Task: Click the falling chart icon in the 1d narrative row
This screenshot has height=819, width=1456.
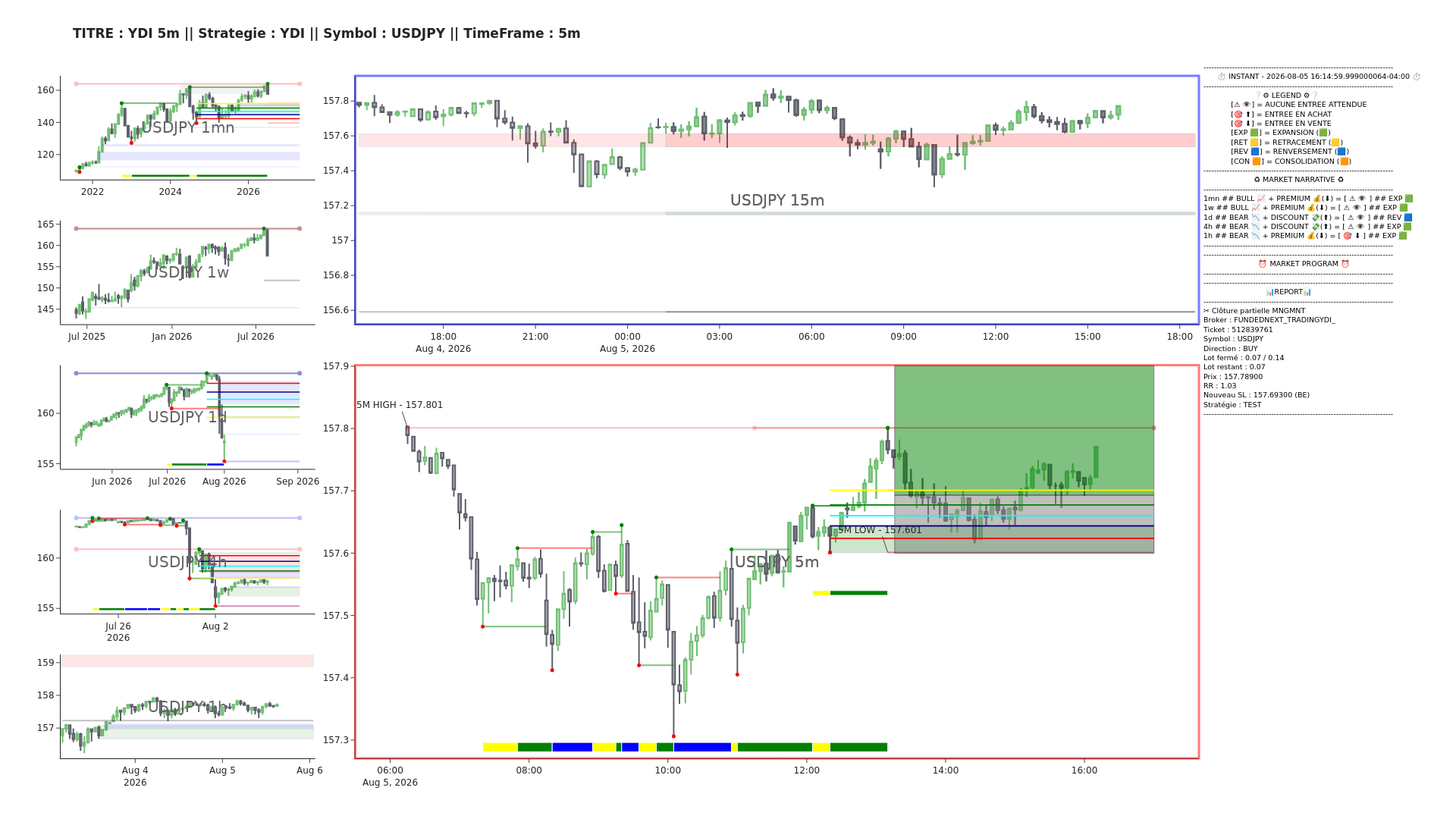Action: click(x=1256, y=218)
